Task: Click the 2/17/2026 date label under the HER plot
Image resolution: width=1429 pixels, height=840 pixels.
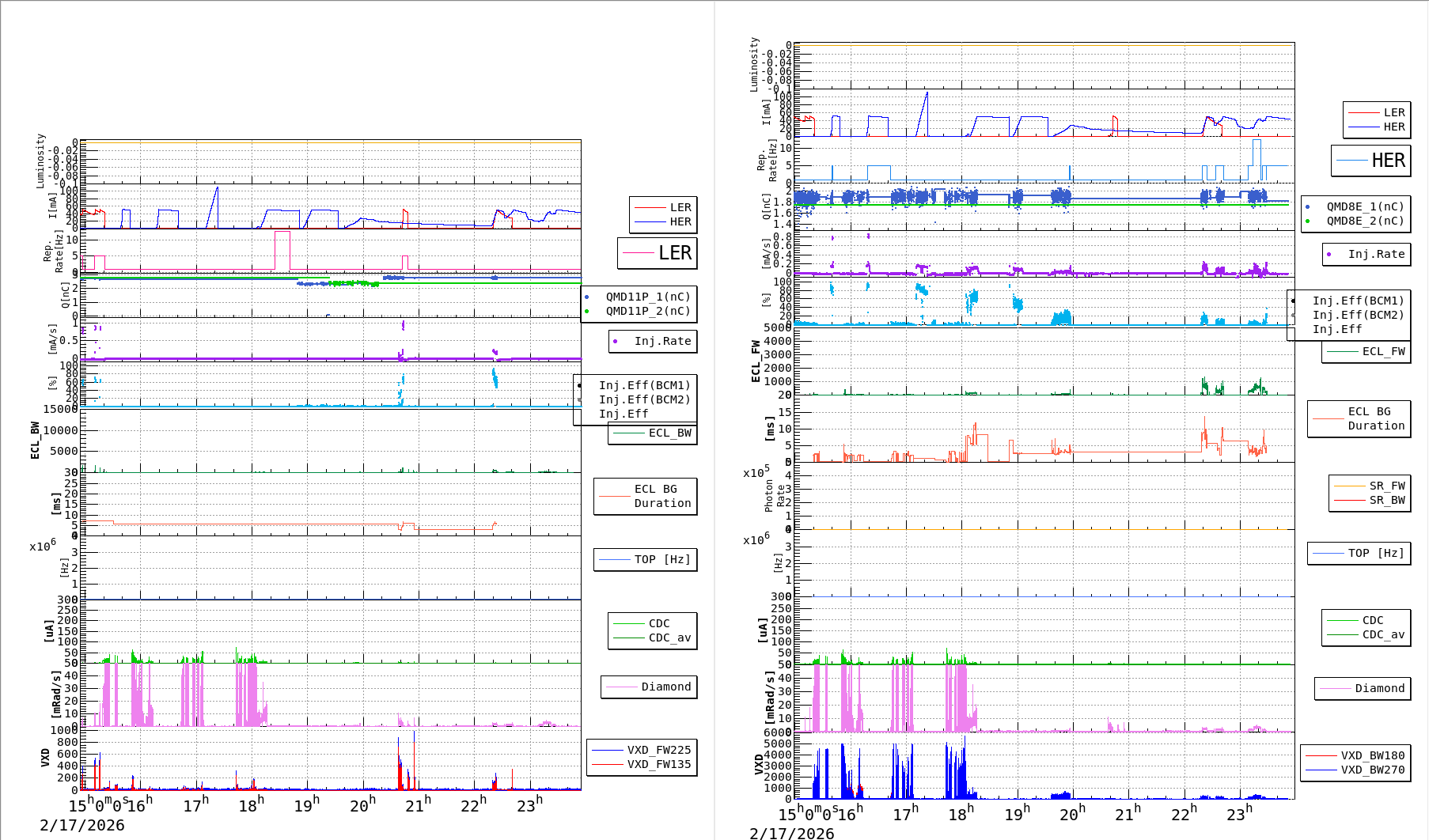Action: click(791, 833)
